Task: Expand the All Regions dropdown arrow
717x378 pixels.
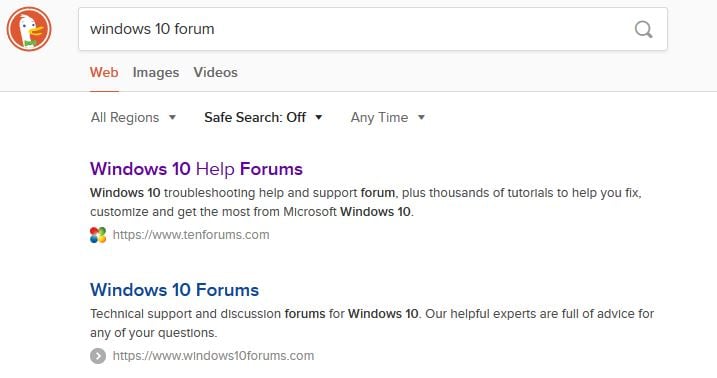Action: point(172,117)
